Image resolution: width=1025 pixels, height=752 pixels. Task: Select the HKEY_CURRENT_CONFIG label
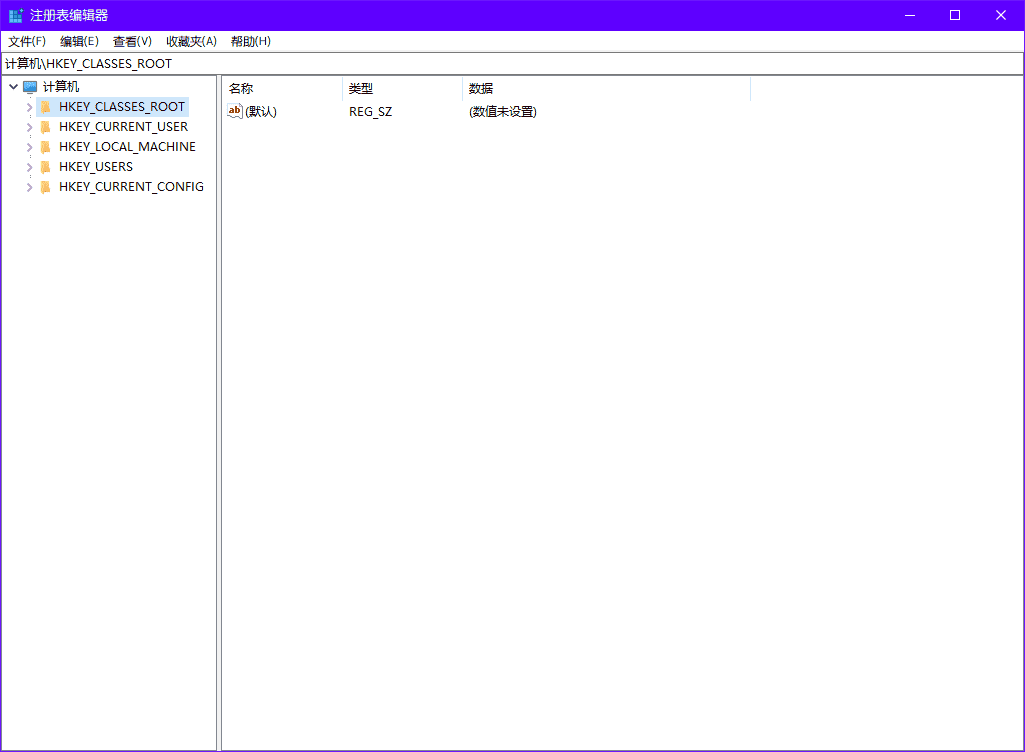131,187
